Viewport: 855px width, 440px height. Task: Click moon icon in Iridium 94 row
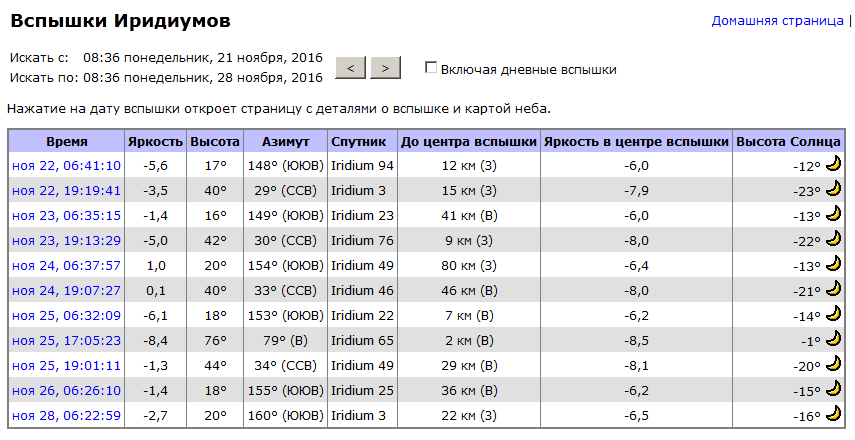[x=833, y=163]
